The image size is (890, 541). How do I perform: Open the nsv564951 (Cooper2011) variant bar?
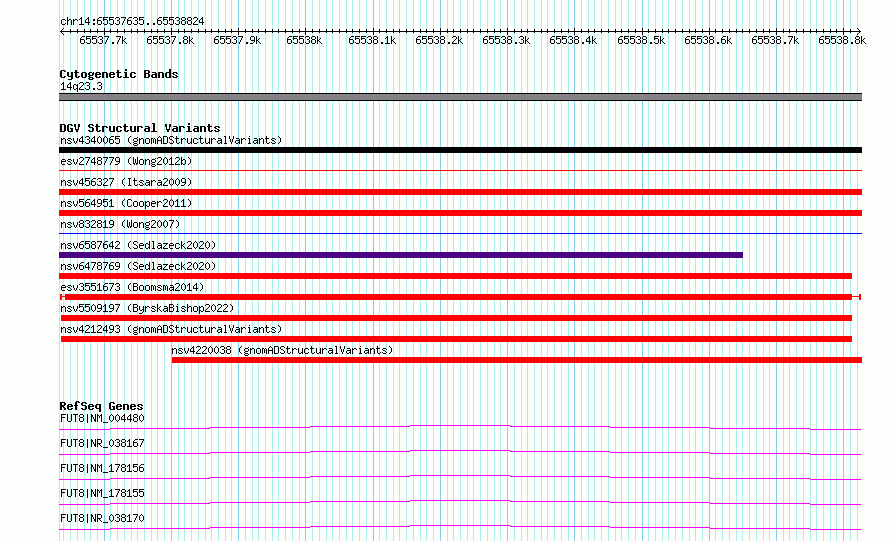[x=460, y=213]
